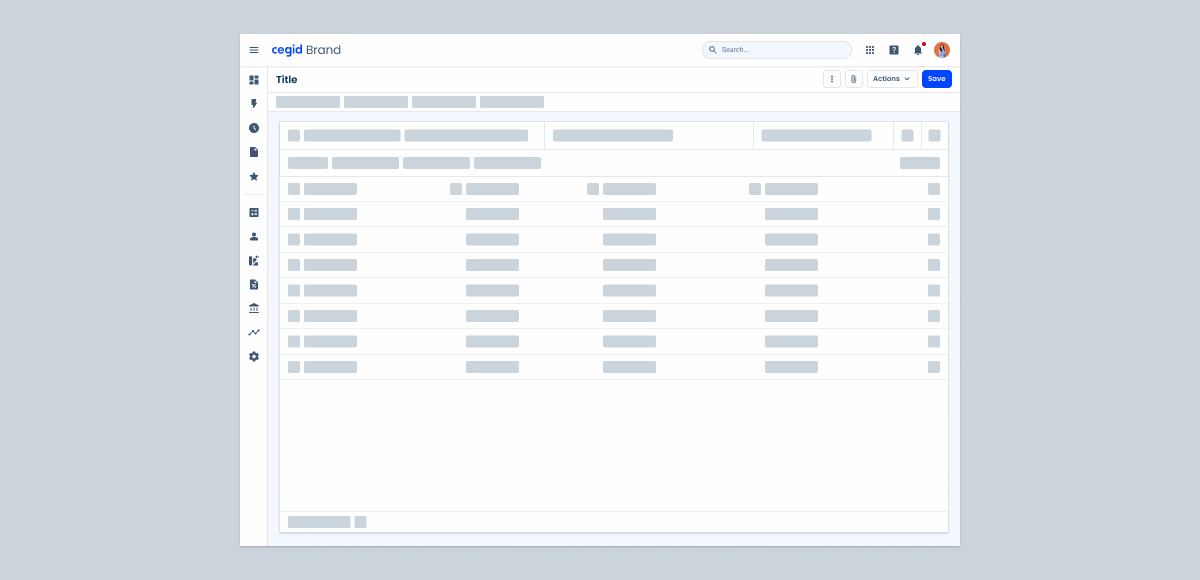Open the settings gear at sidebar bottom

pyautogui.click(x=254, y=356)
